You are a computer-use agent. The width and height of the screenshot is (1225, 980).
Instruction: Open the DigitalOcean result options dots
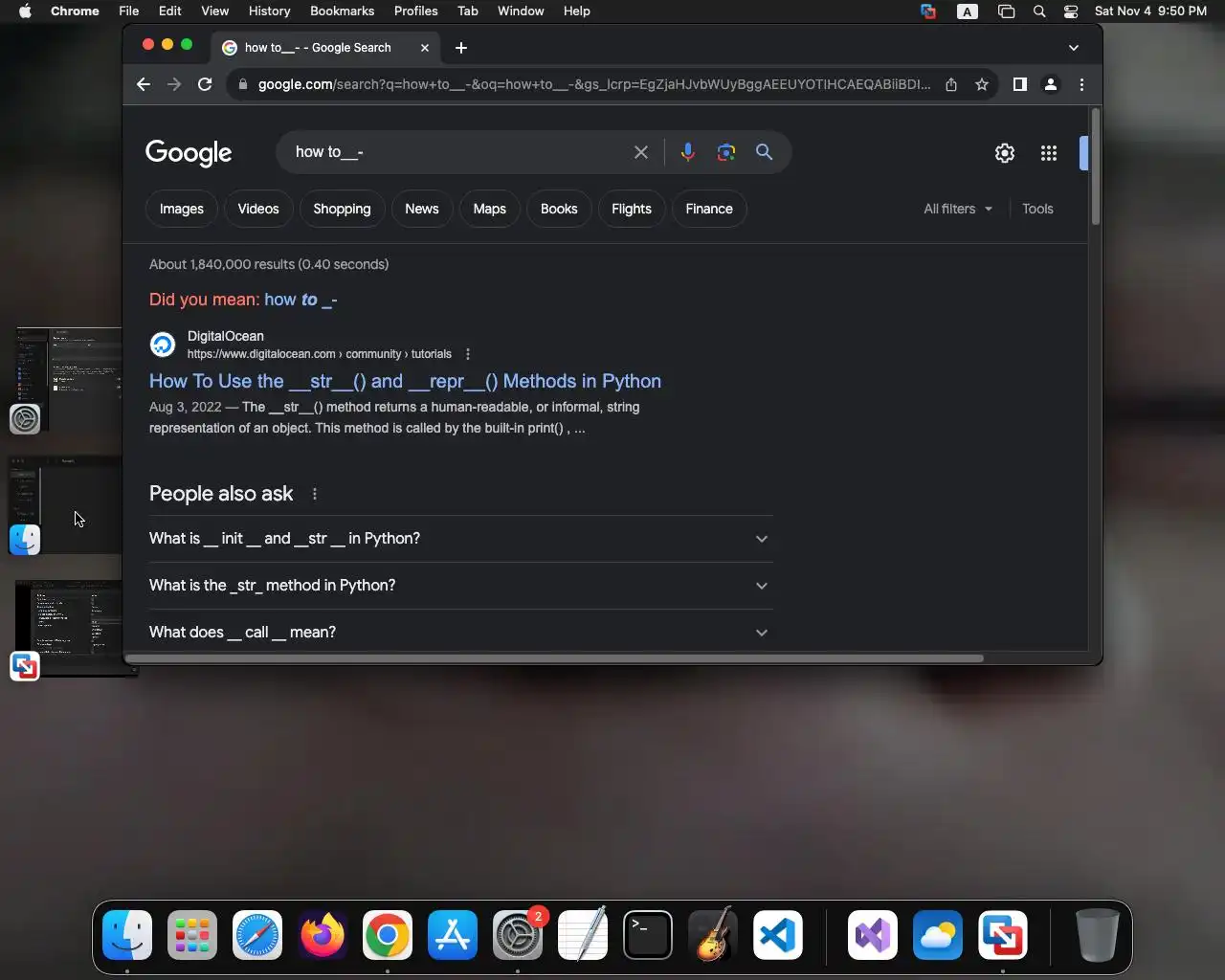point(468,354)
